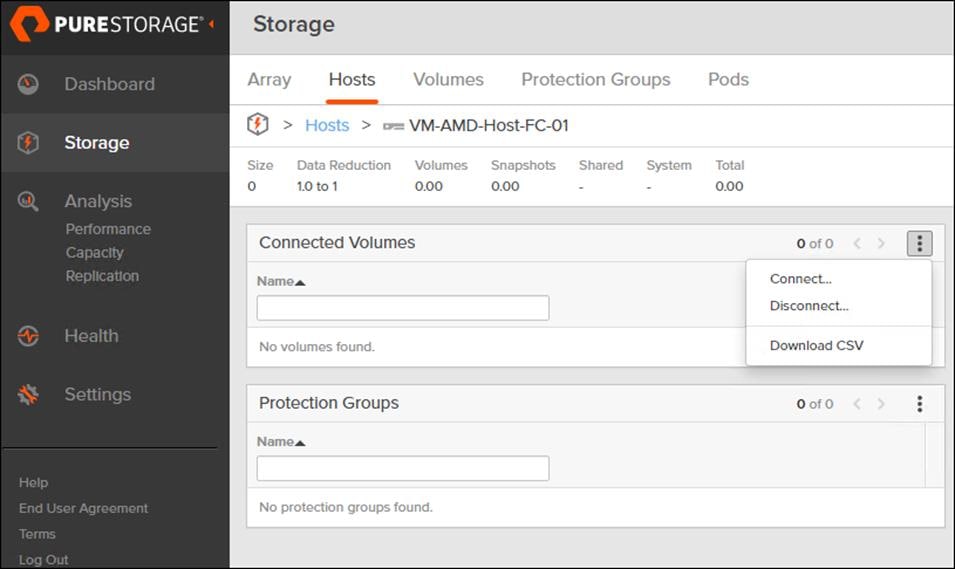Open Settings in the sidebar
The width and height of the screenshot is (955, 569).
[x=97, y=395]
